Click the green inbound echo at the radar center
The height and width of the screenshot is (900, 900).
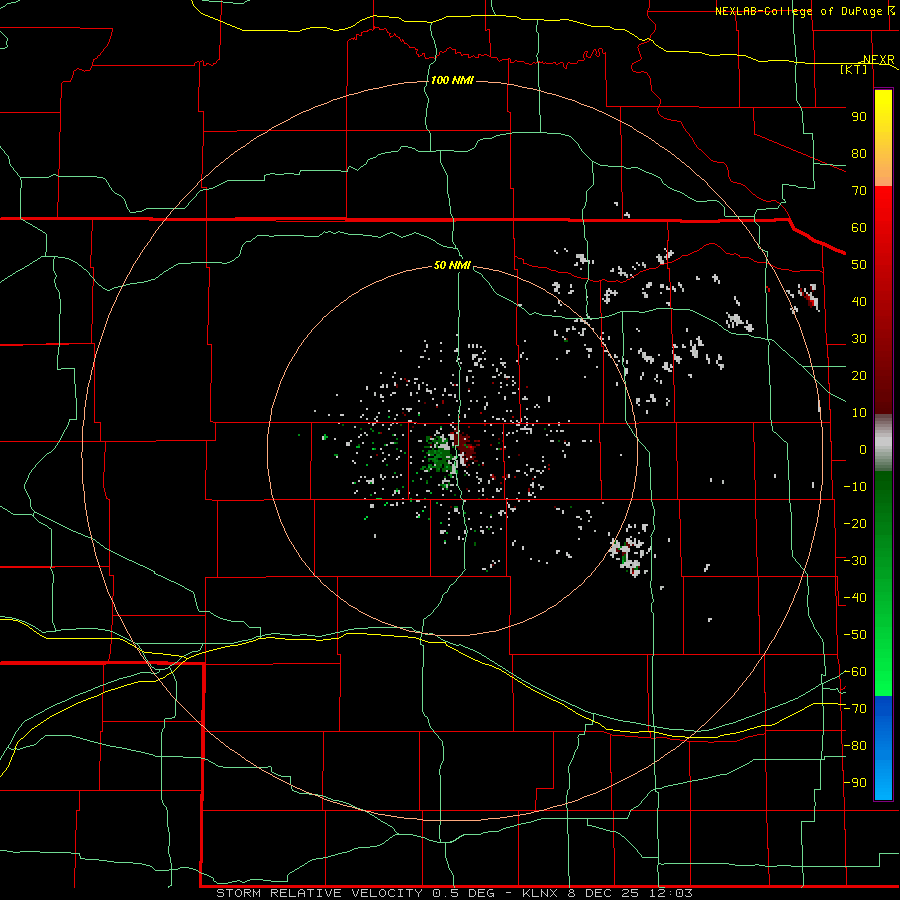[440, 453]
